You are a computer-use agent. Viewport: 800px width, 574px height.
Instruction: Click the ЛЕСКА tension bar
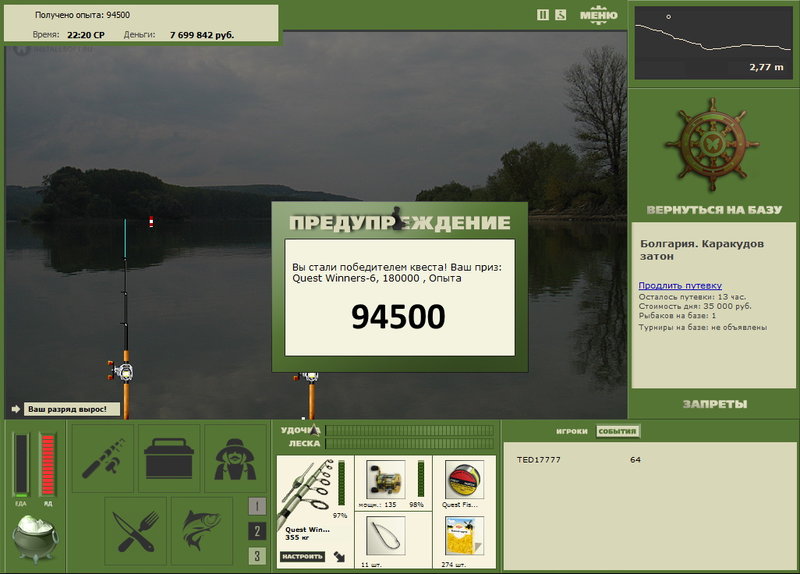[x=409, y=443]
